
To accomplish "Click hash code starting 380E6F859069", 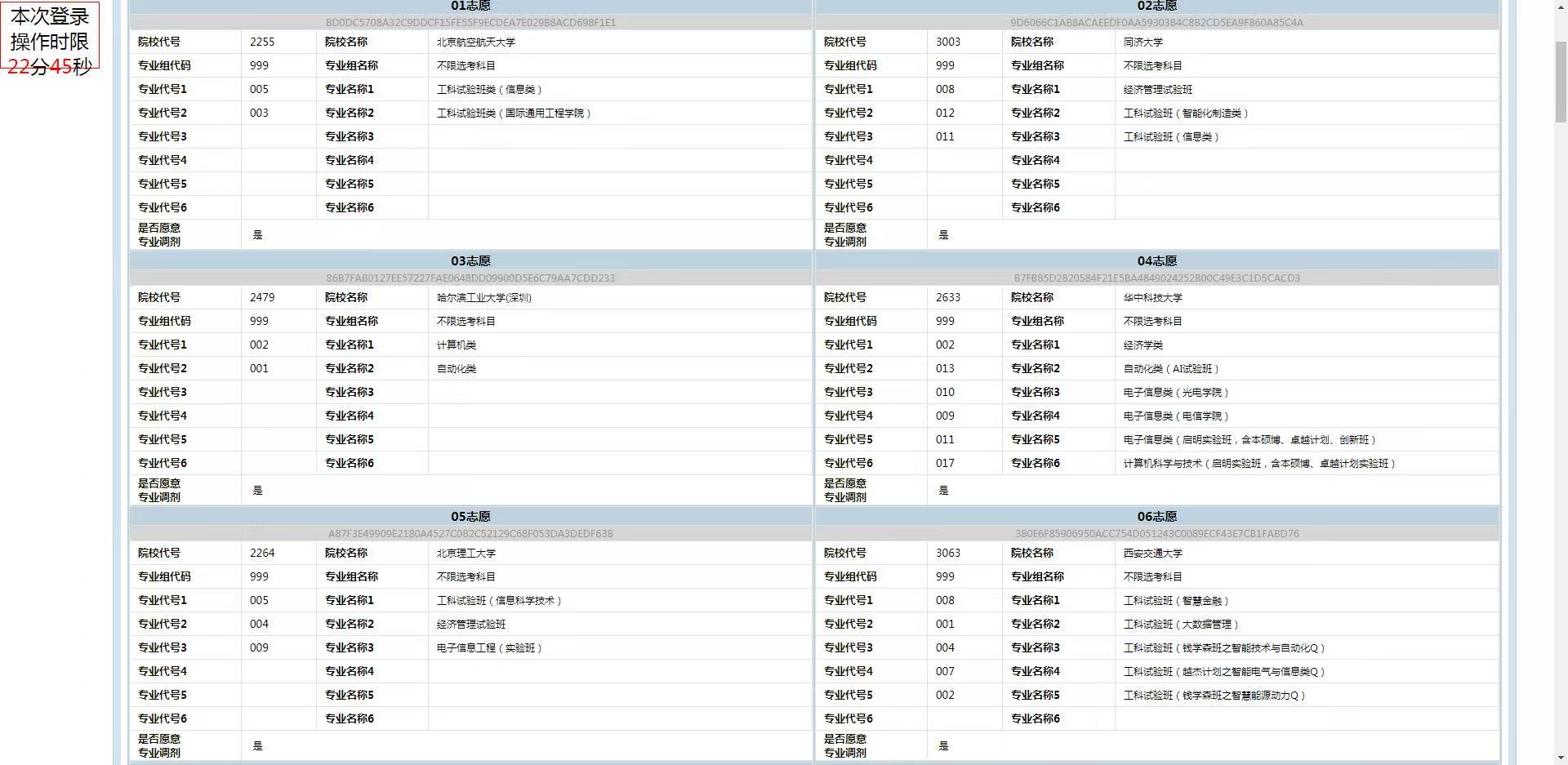I will tap(1156, 534).
